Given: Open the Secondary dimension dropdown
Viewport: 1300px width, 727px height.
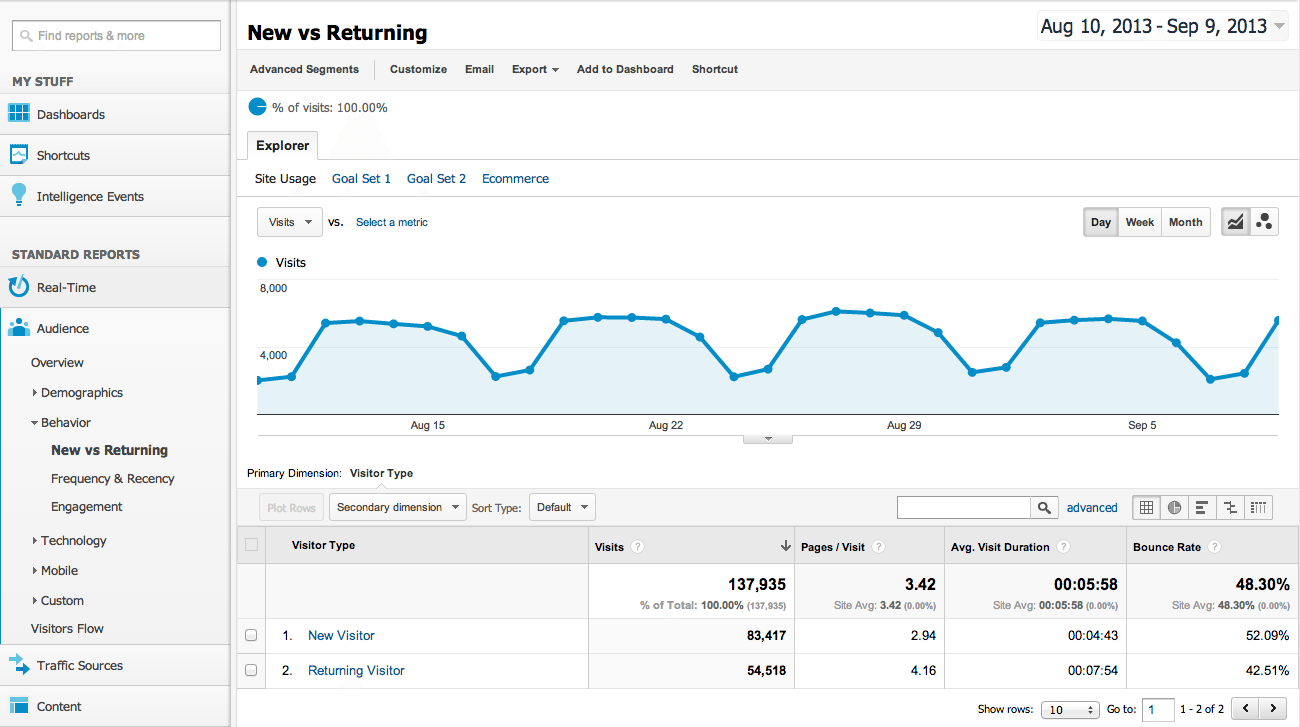Looking at the screenshot, I should pos(398,508).
